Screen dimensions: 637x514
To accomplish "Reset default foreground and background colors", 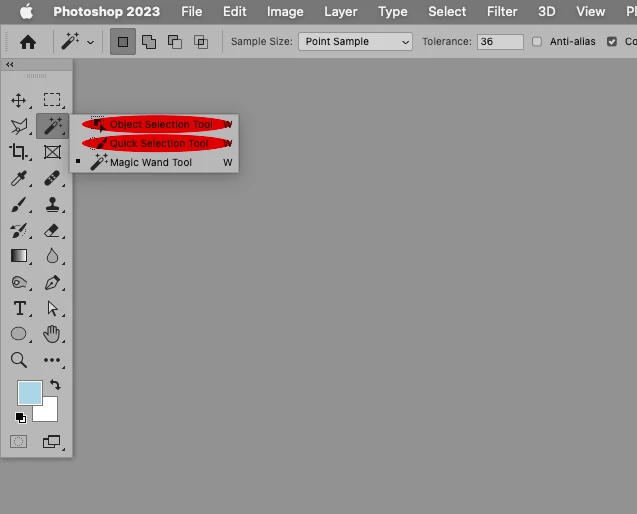I will pyautogui.click(x=21, y=417).
